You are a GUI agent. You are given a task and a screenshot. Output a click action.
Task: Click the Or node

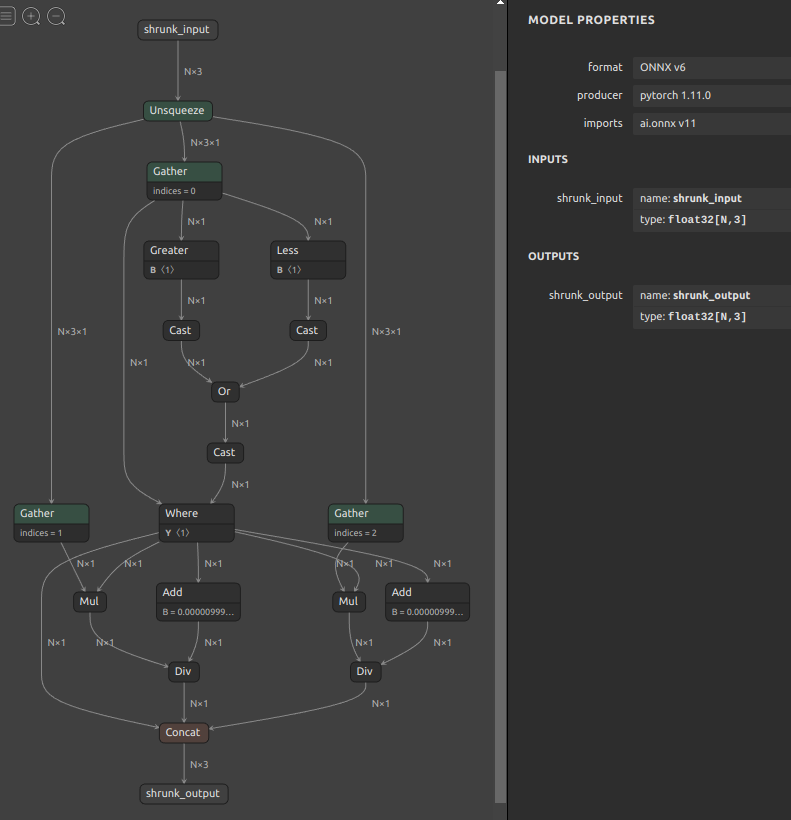(x=225, y=392)
